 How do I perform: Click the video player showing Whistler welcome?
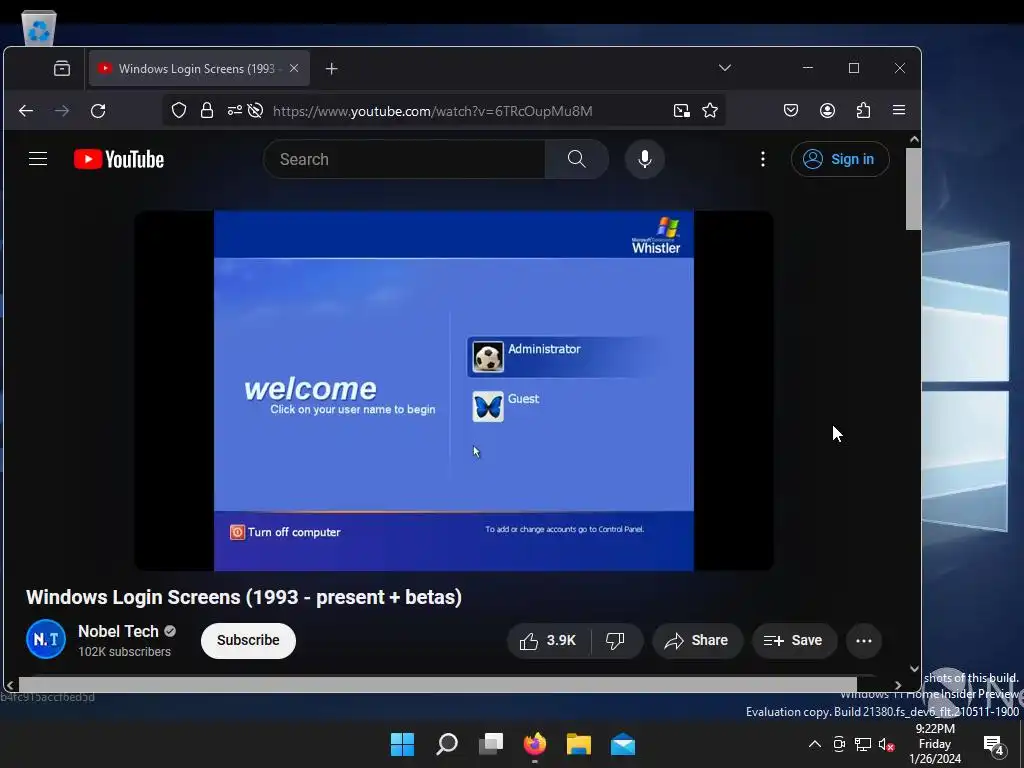(x=454, y=390)
